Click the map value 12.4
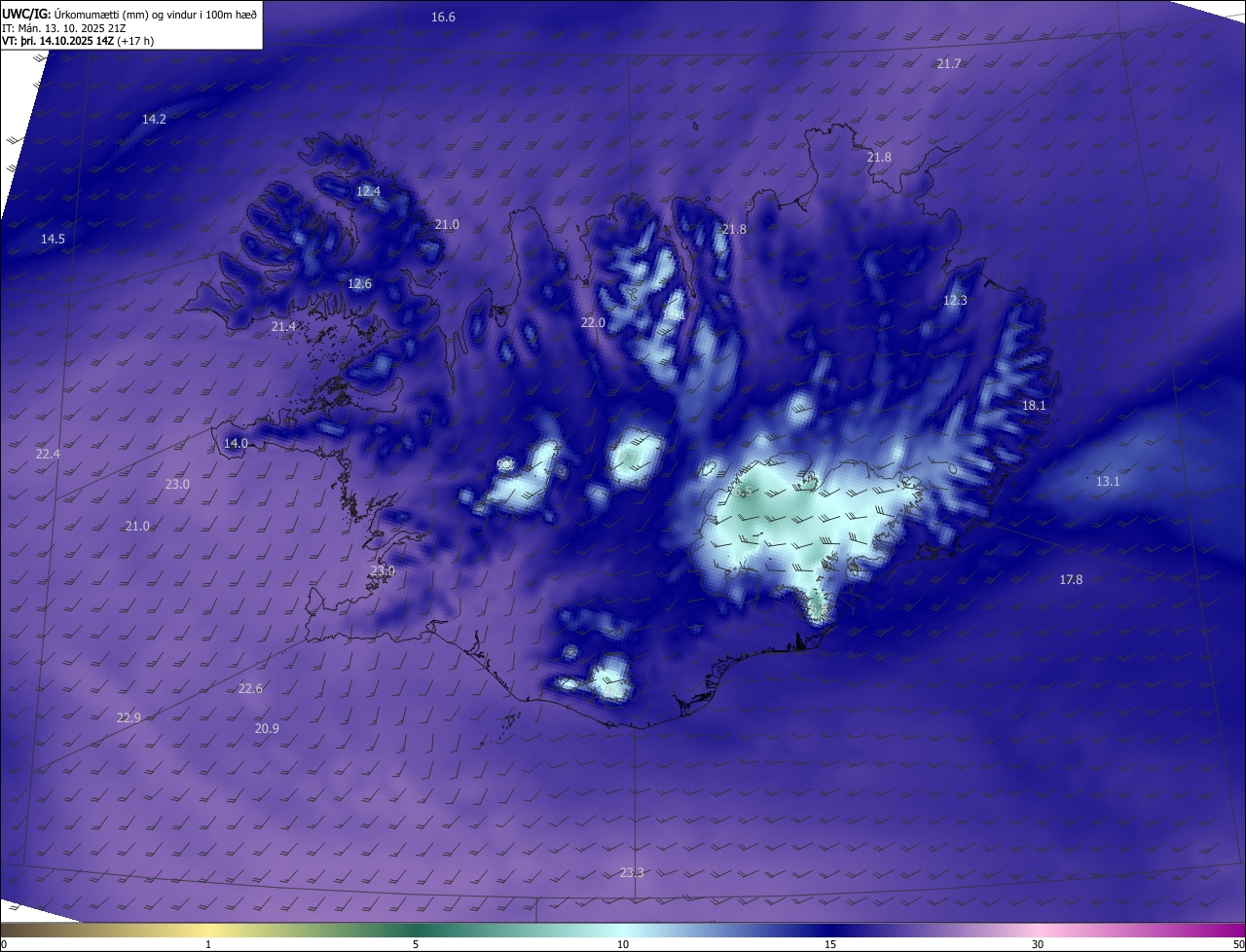The height and width of the screenshot is (952, 1246). point(368,192)
